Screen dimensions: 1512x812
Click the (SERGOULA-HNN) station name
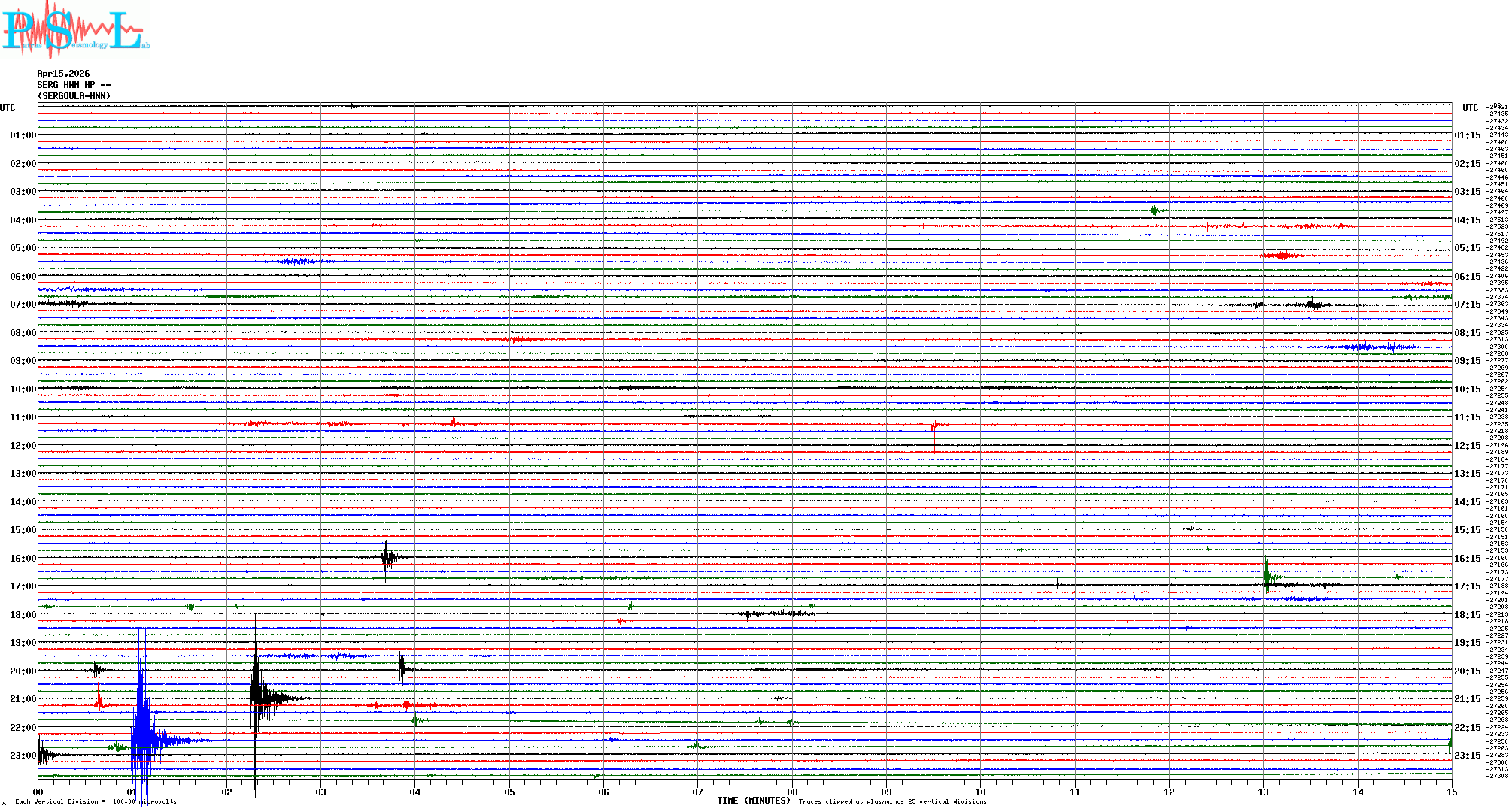pos(74,96)
